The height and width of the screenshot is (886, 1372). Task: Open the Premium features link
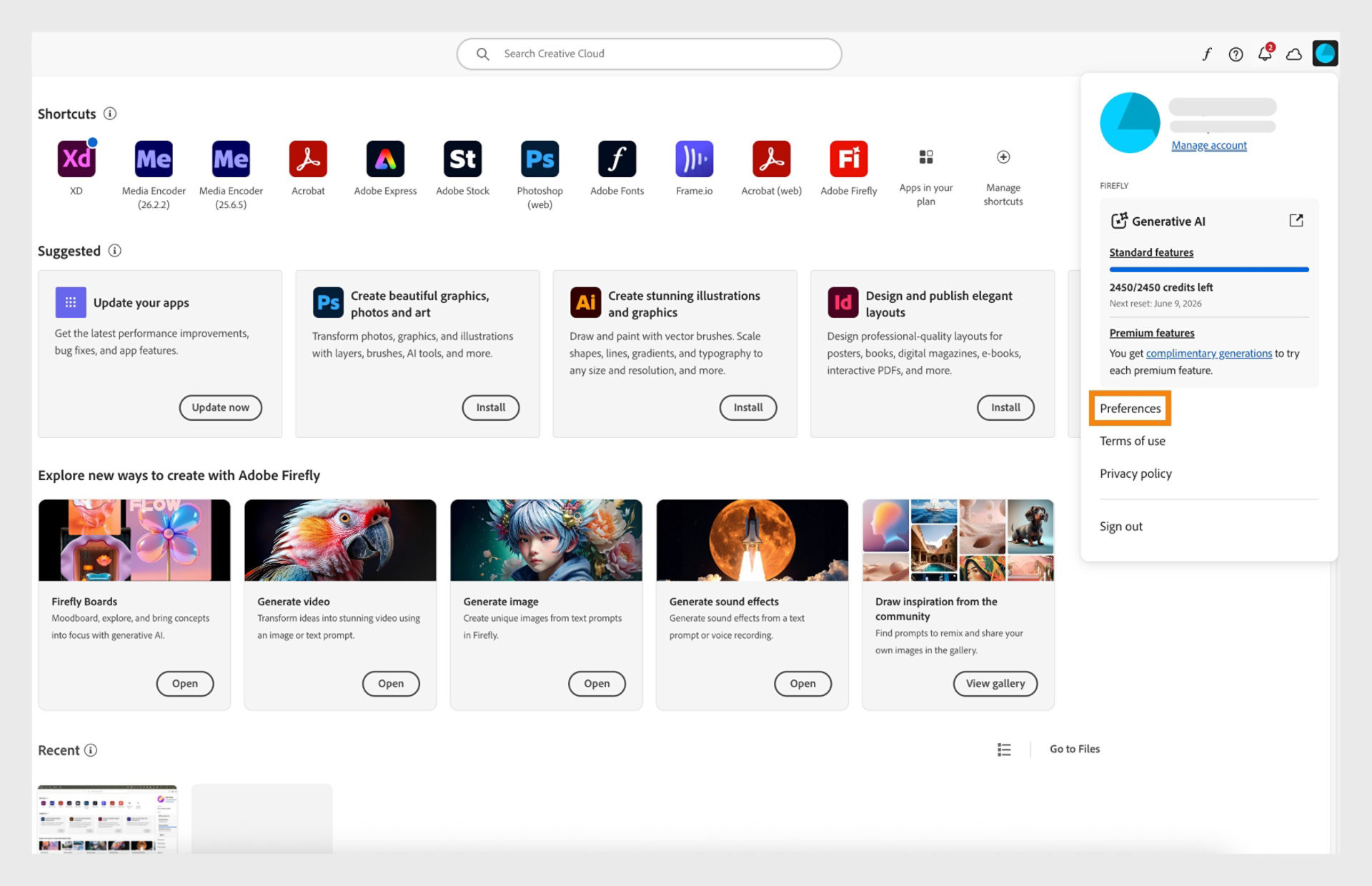tap(1152, 333)
